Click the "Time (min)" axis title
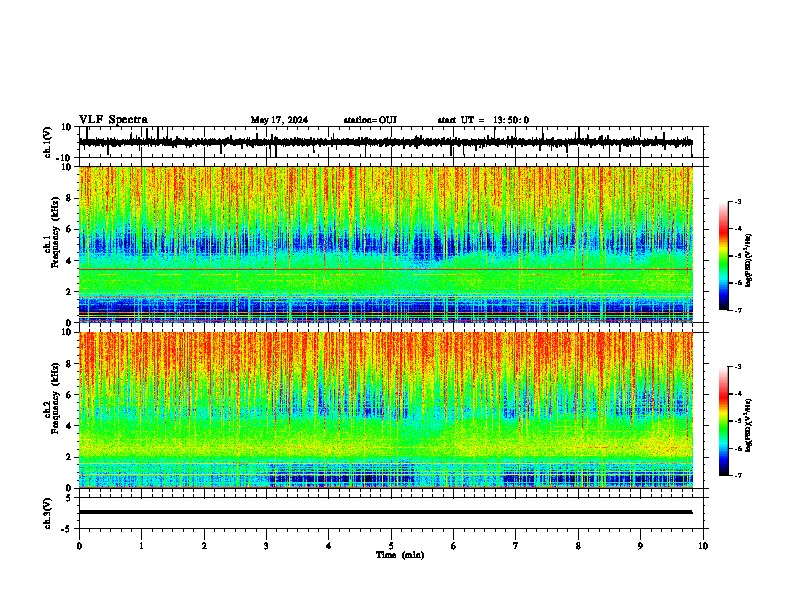 coord(400,555)
